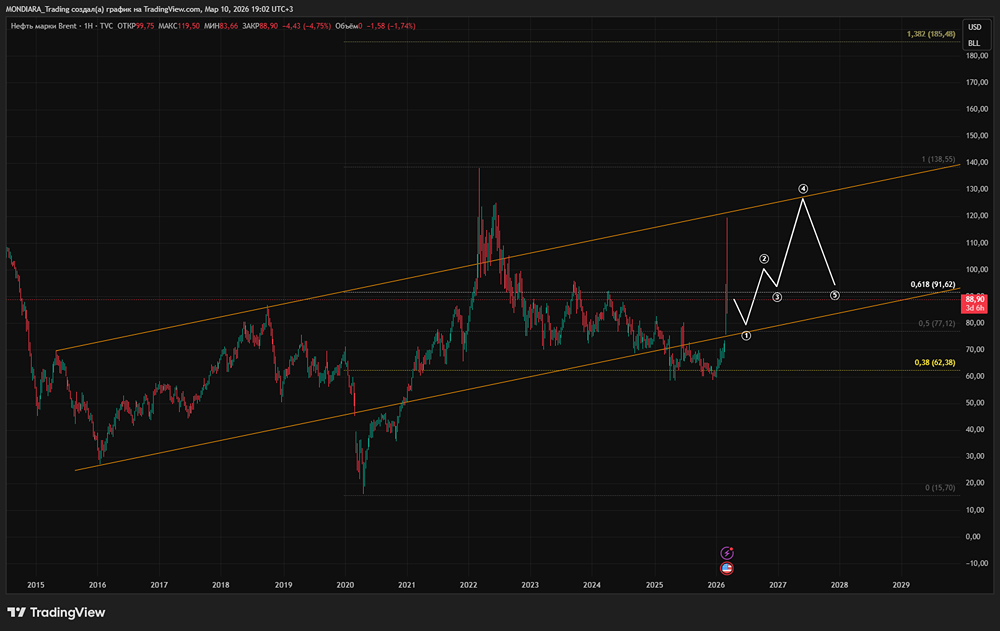Image resolution: width=1000 pixels, height=631 pixels.
Task: Click the 10,00 price axis label
Action: (977, 510)
